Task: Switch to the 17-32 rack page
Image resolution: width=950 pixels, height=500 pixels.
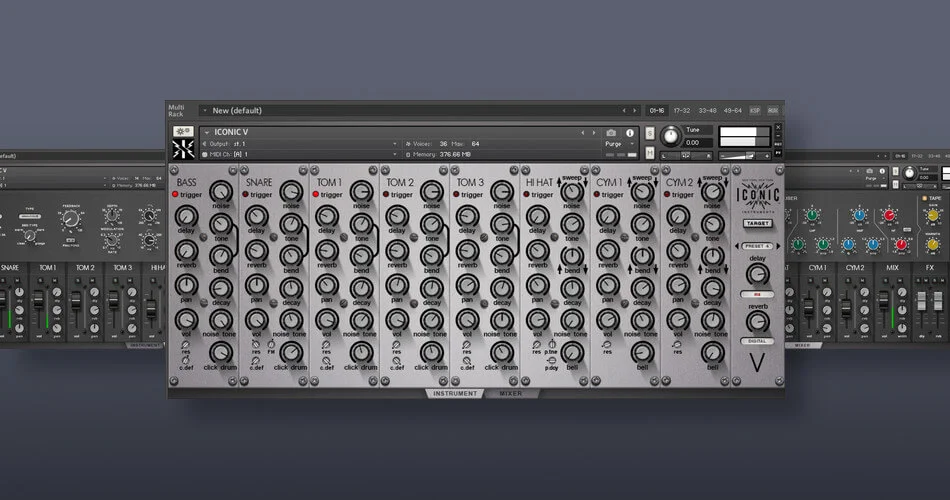Action: [682, 111]
